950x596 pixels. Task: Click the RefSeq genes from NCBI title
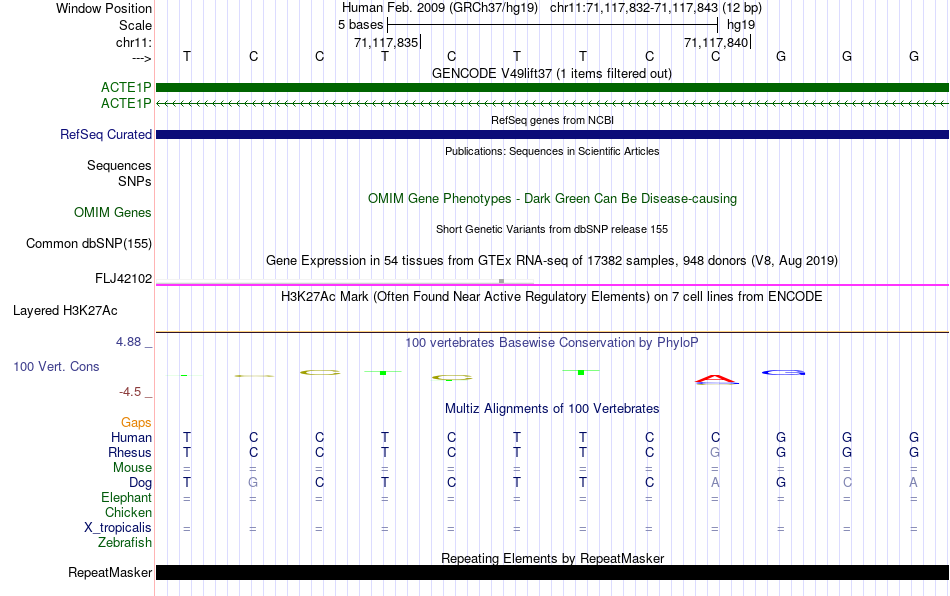(552, 121)
